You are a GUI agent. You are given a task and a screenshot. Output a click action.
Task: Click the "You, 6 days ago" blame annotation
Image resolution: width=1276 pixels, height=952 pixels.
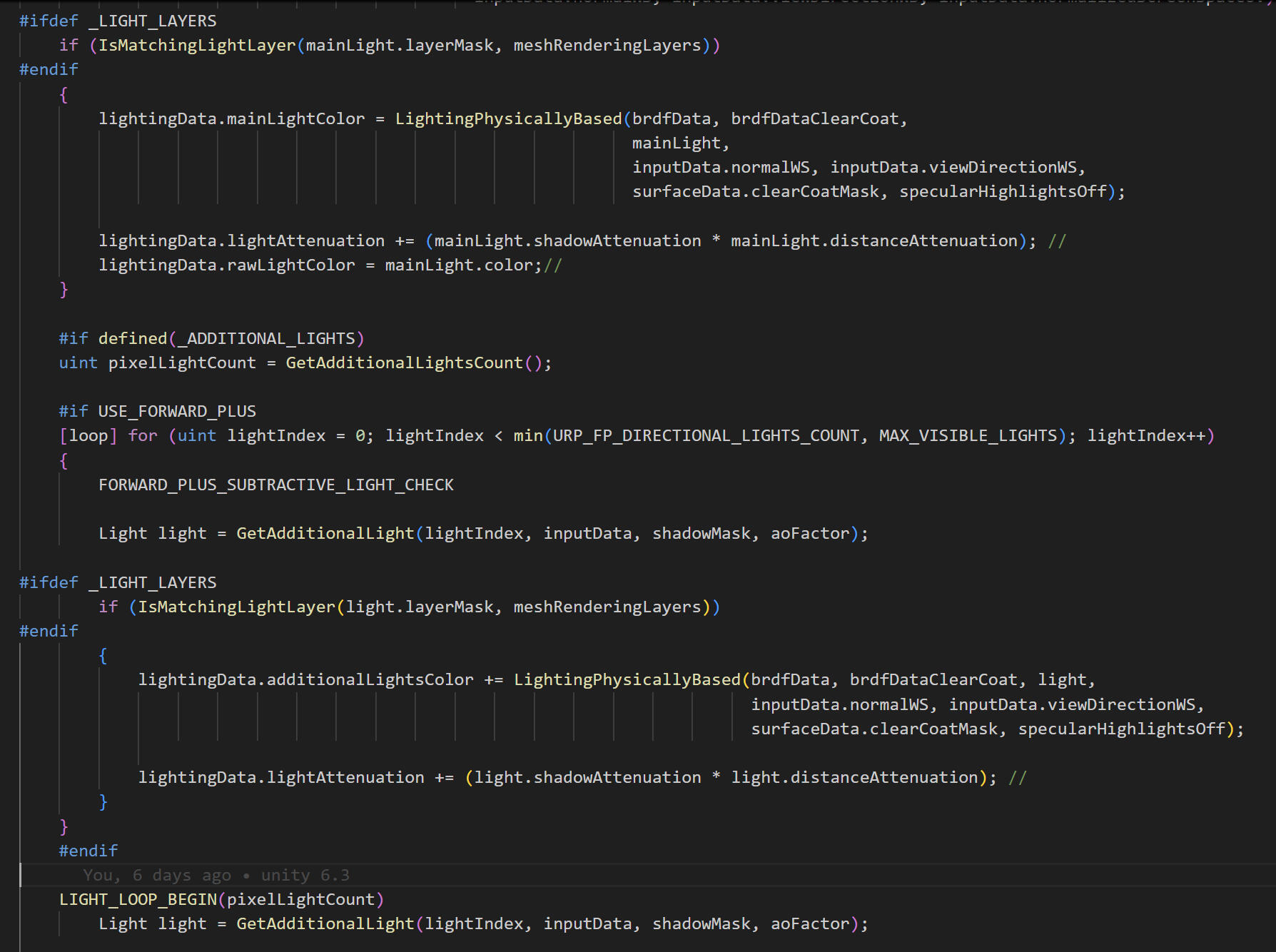point(157,875)
